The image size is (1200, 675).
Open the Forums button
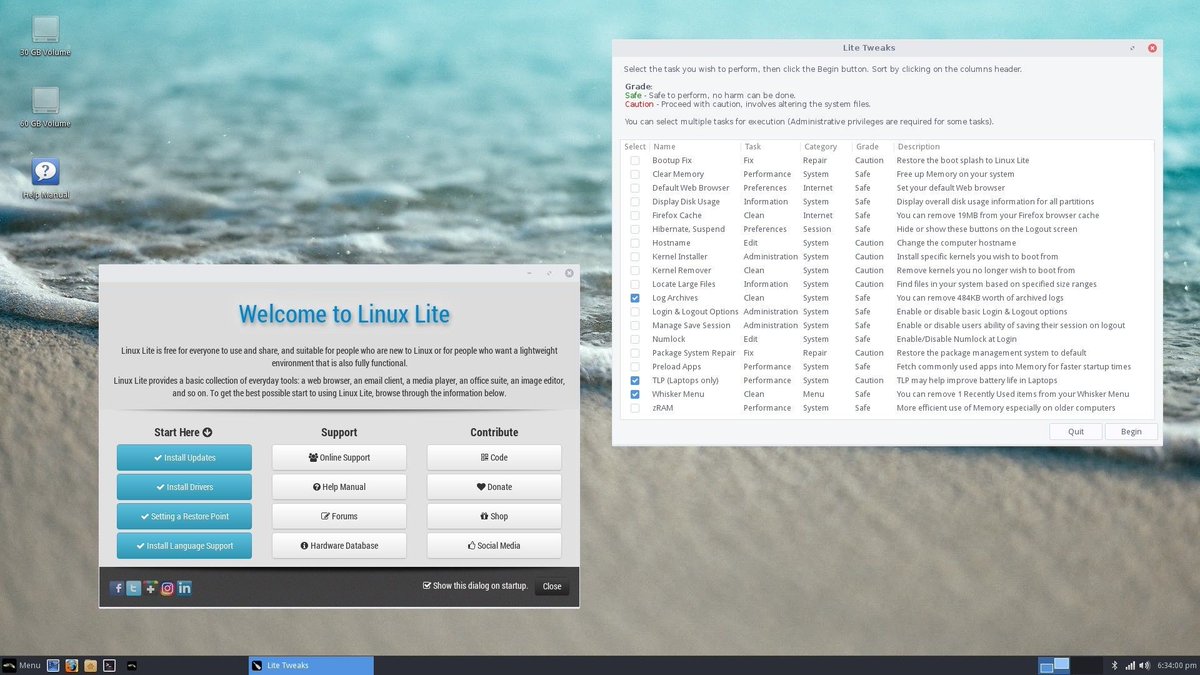339,516
